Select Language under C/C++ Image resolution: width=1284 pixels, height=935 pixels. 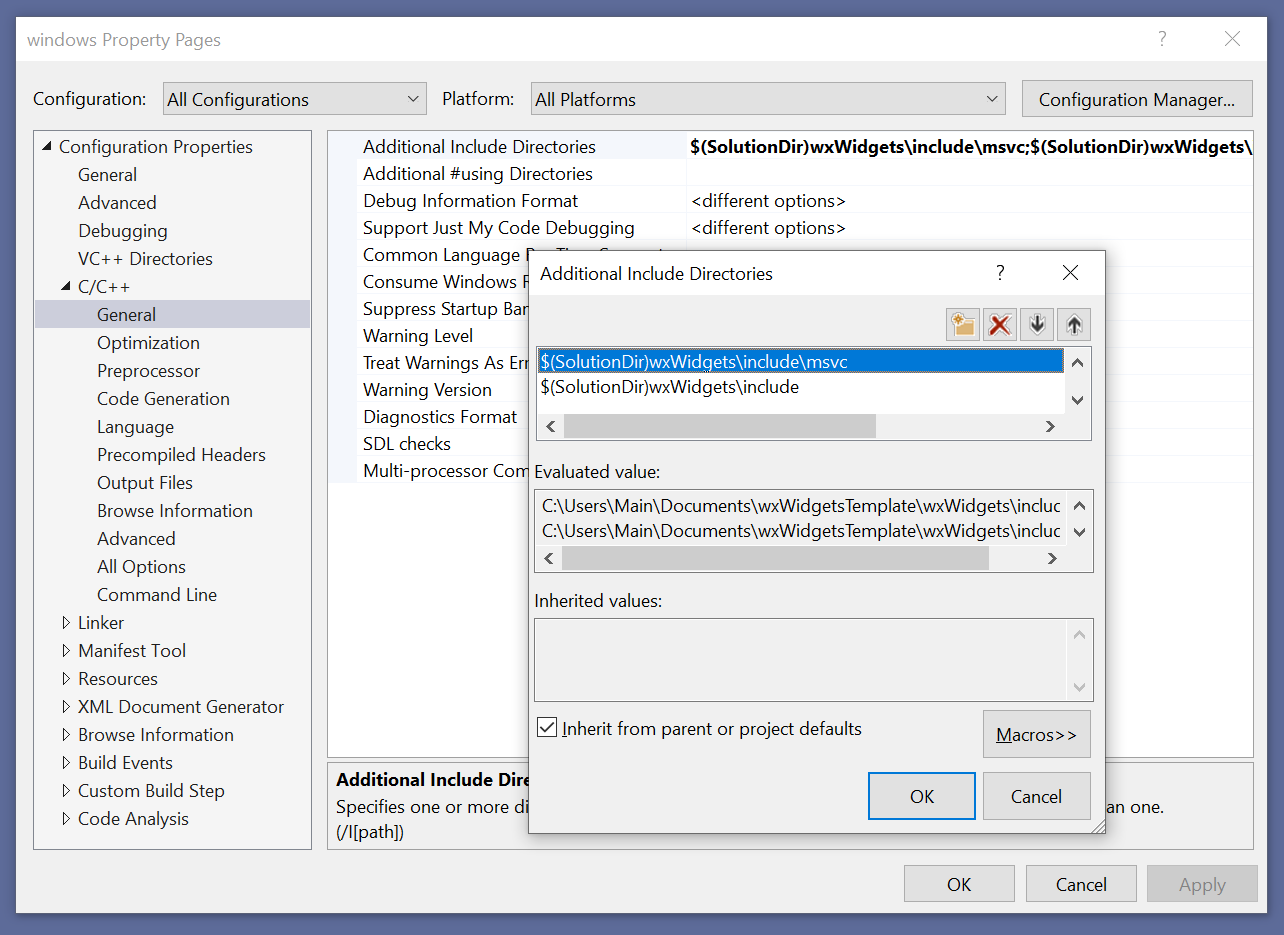tap(135, 427)
